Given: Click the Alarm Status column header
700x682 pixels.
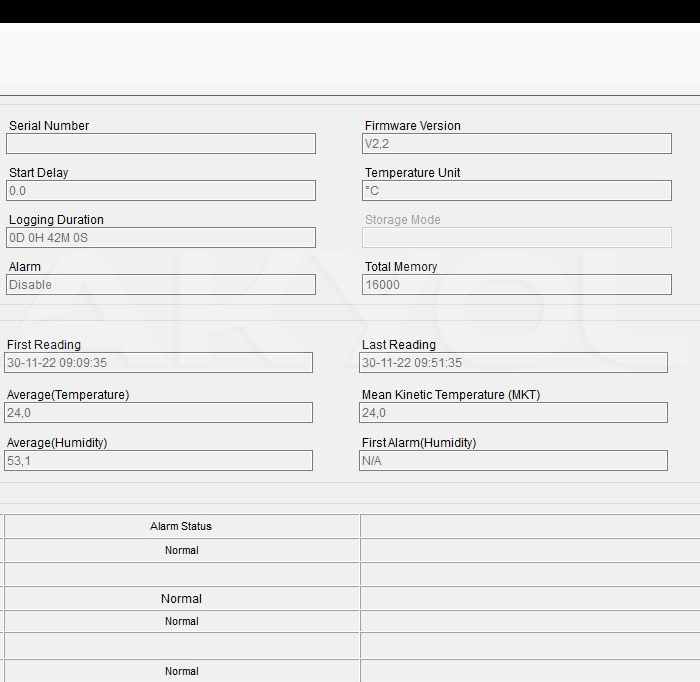Looking at the screenshot, I should (181, 526).
